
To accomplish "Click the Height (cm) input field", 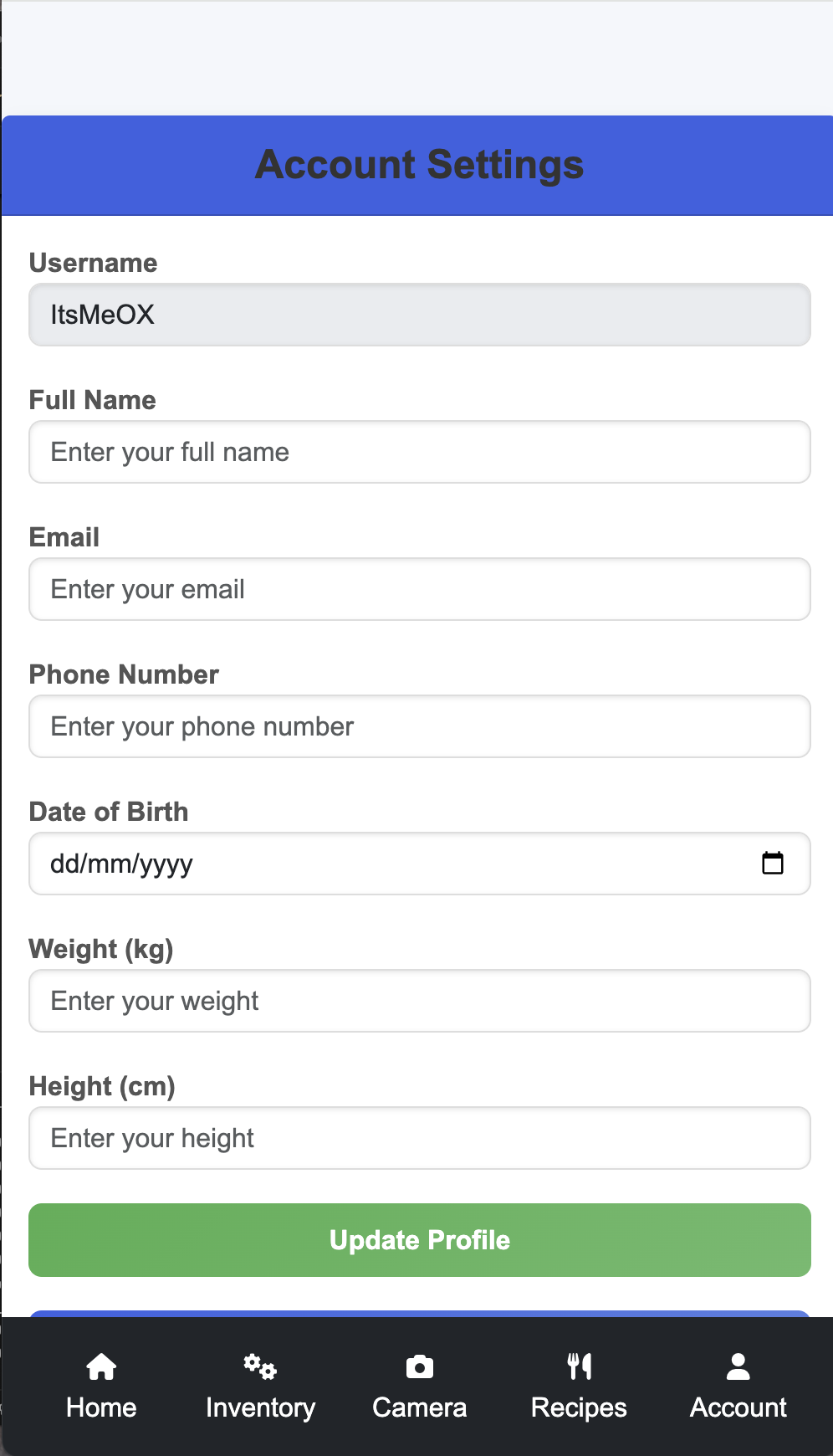I will click(x=419, y=1138).
